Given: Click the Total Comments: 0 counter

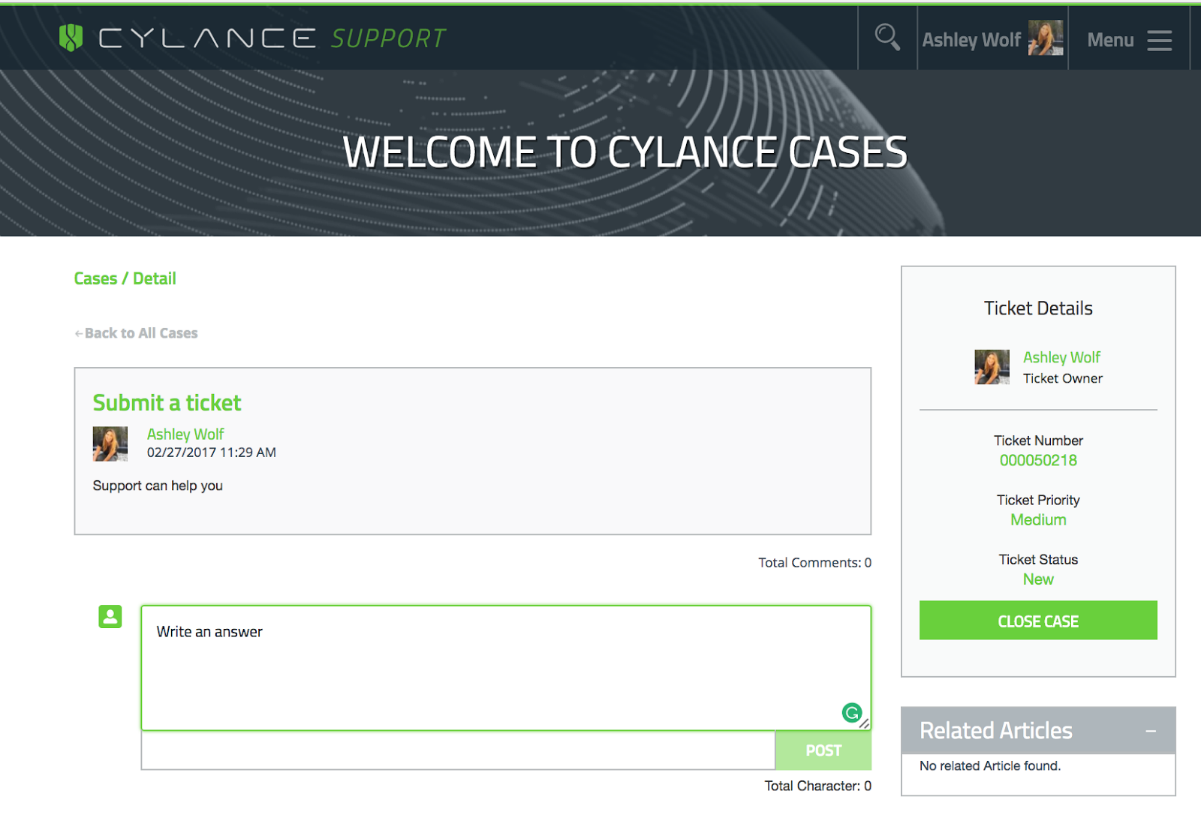Looking at the screenshot, I should pos(815,563).
